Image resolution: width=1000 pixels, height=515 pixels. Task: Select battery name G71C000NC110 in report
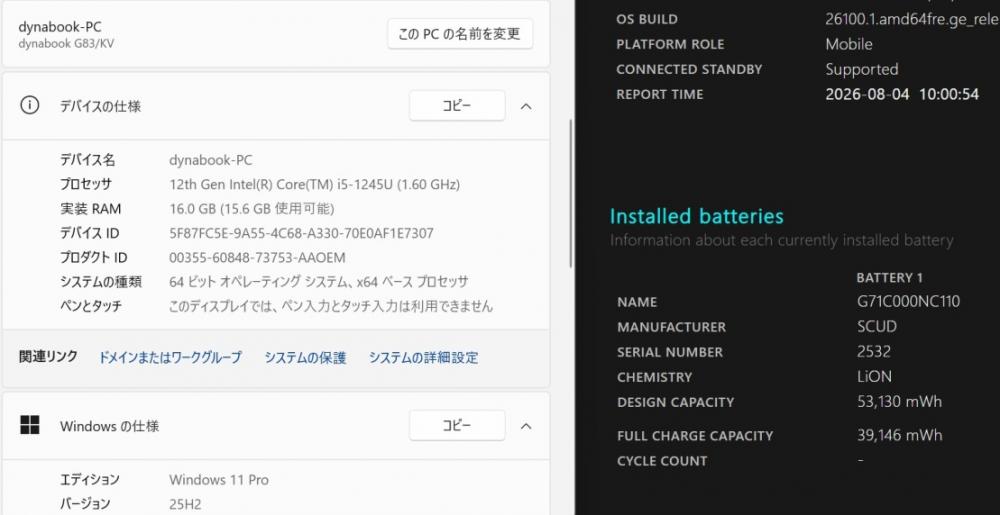click(x=908, y=301)
